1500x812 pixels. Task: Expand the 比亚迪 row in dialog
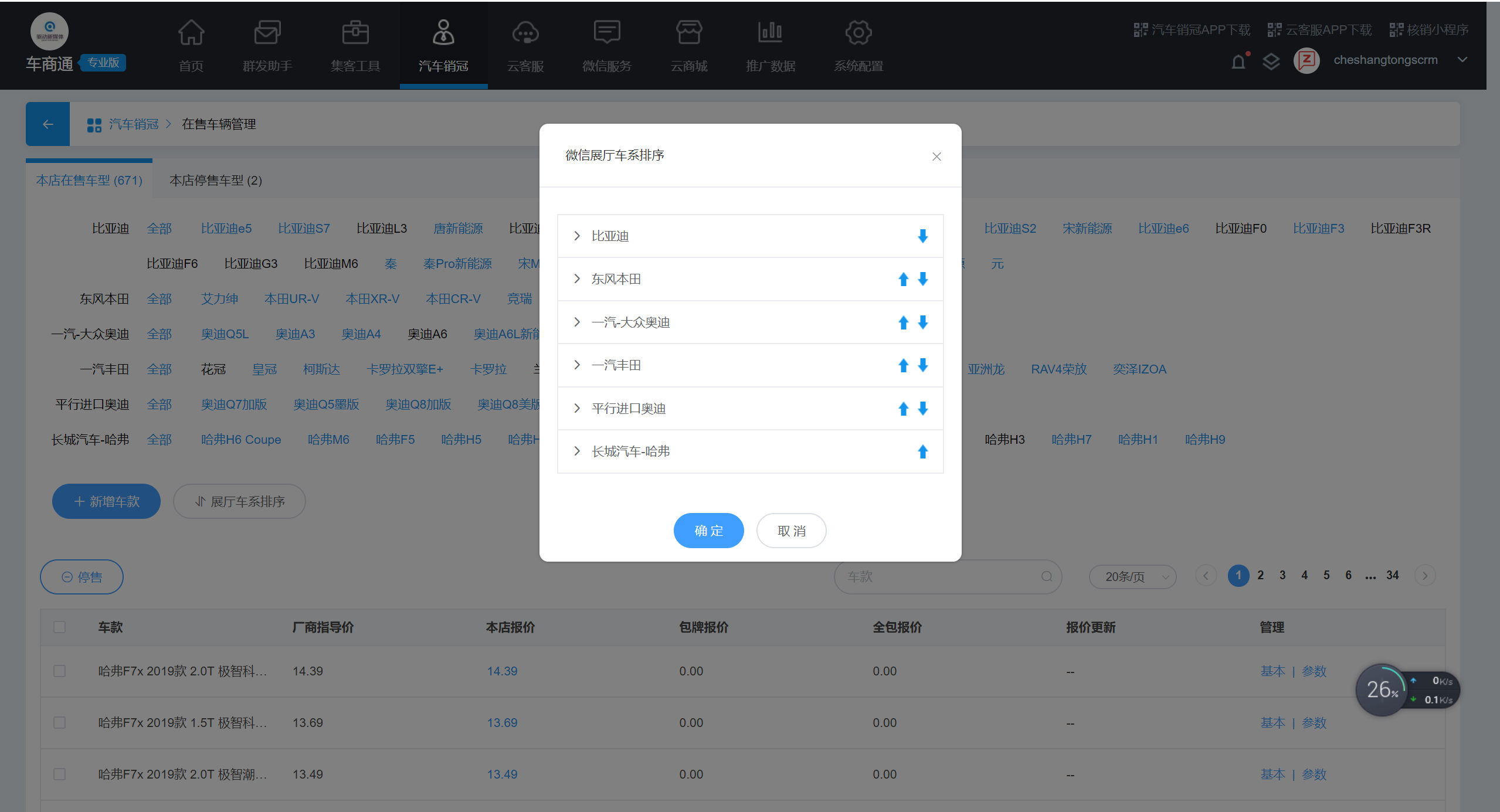(577, 236)
